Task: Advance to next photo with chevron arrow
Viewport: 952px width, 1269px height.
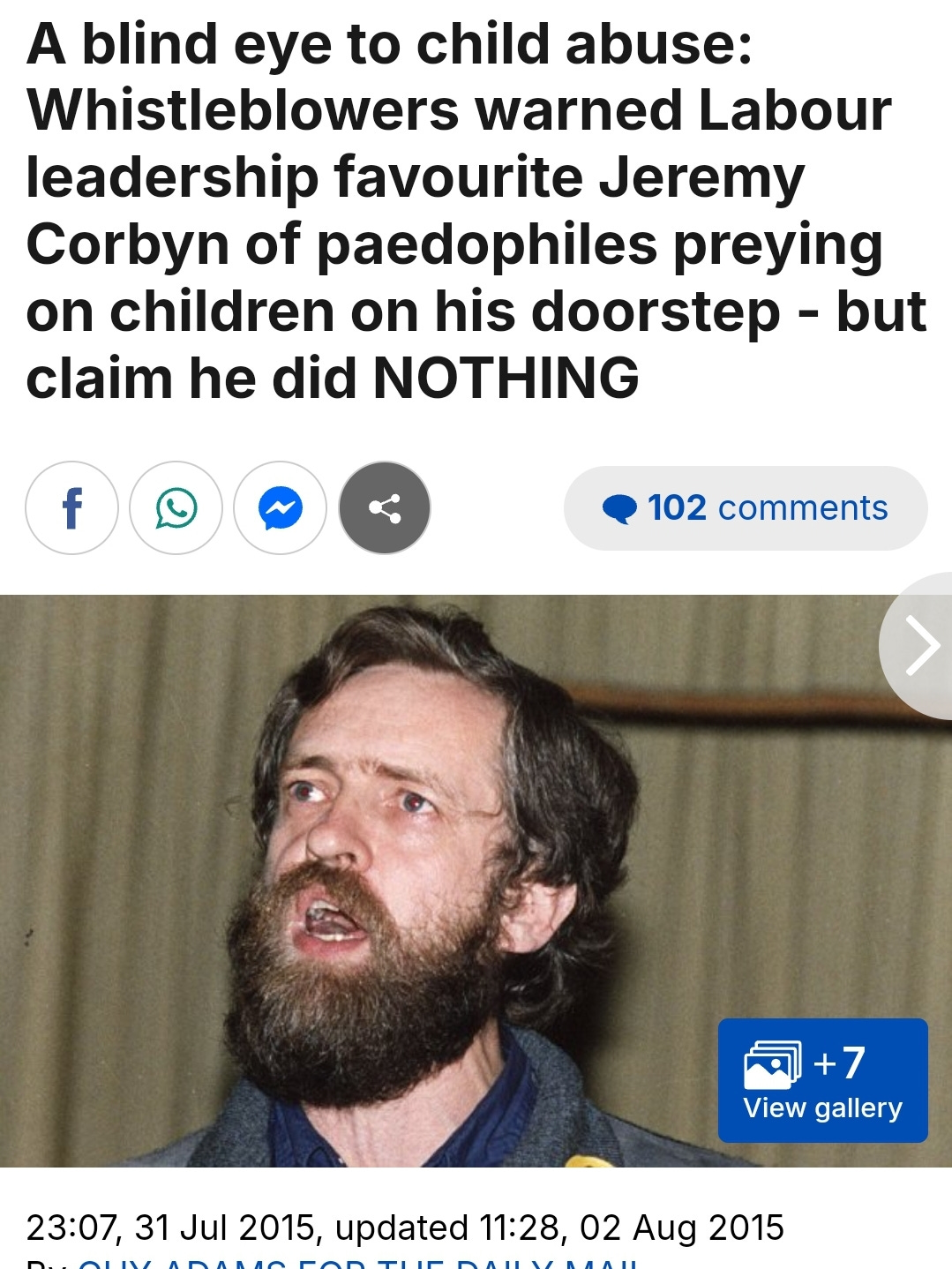Action: tap(923, 646)
